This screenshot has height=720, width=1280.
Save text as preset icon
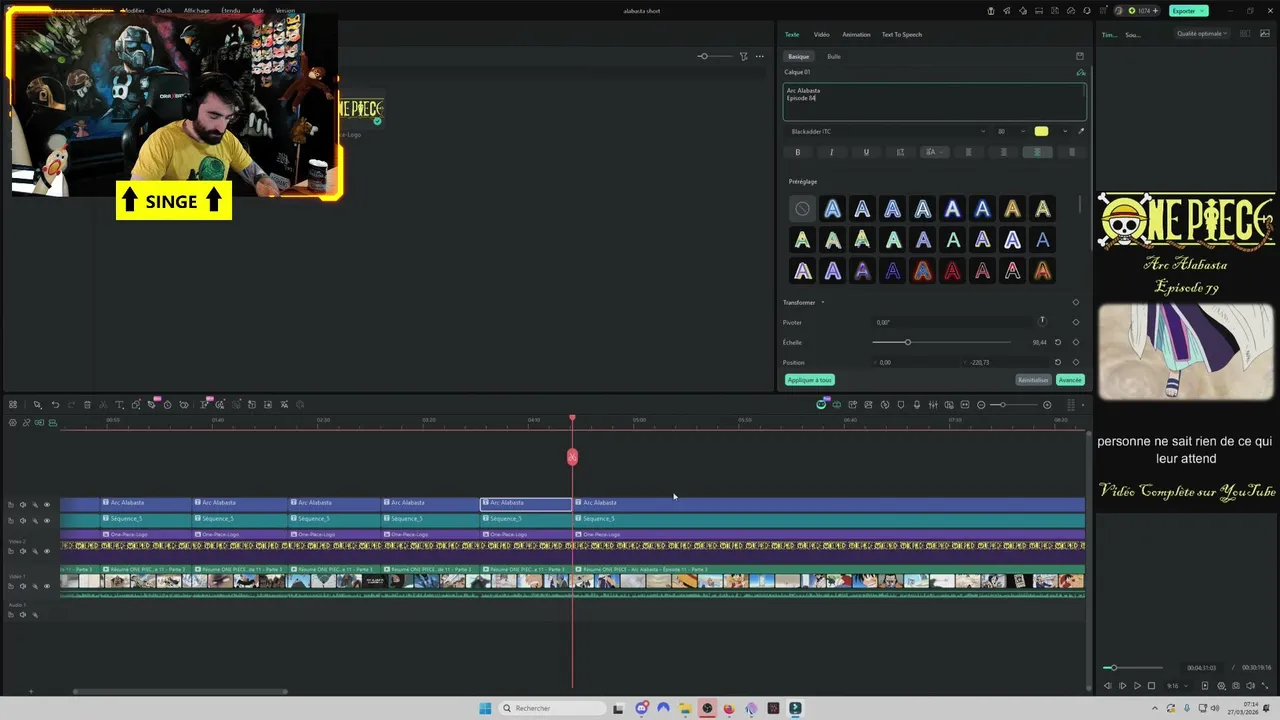tap(1079, 56)
